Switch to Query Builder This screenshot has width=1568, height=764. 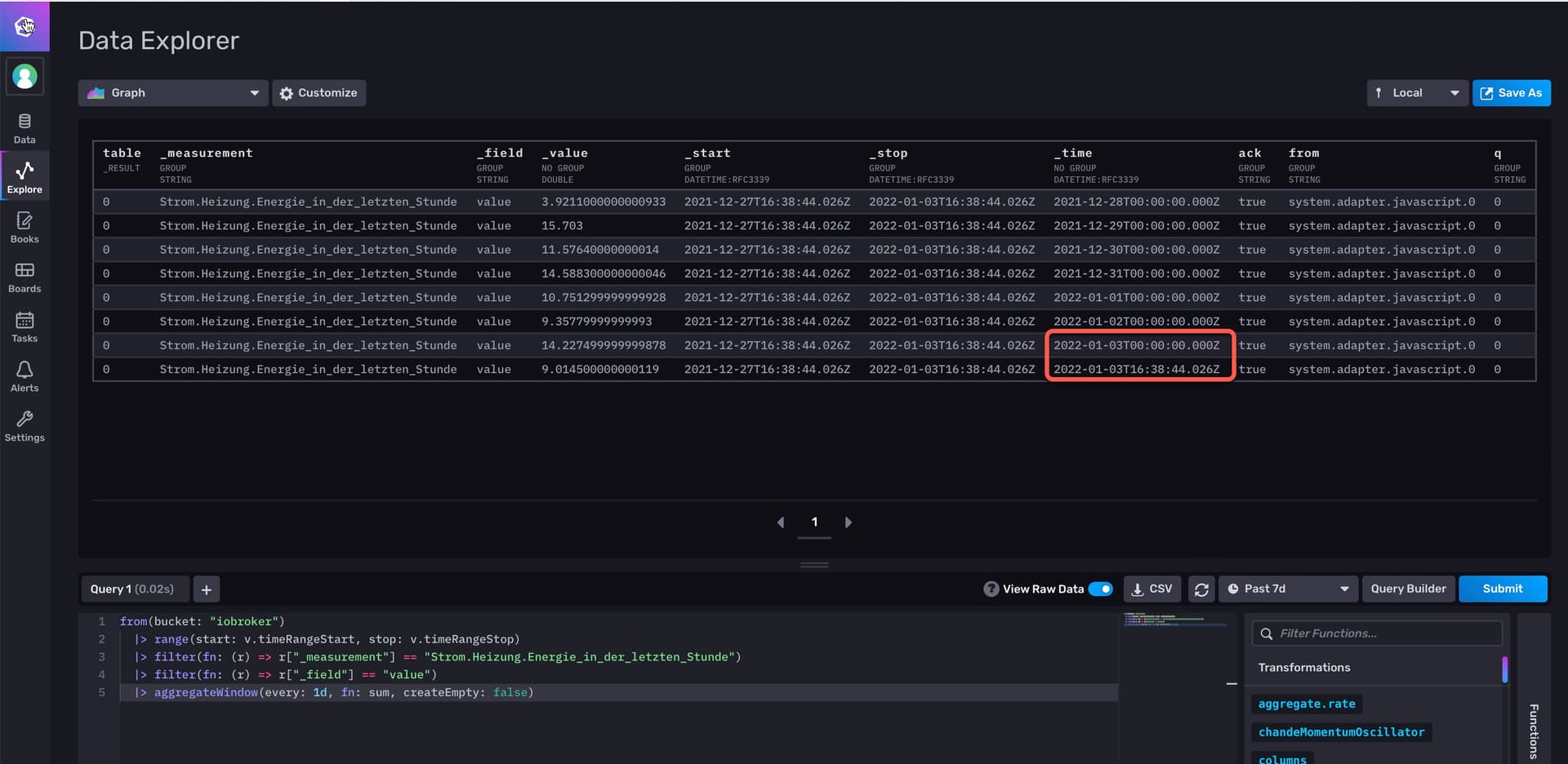(1408, 589)
